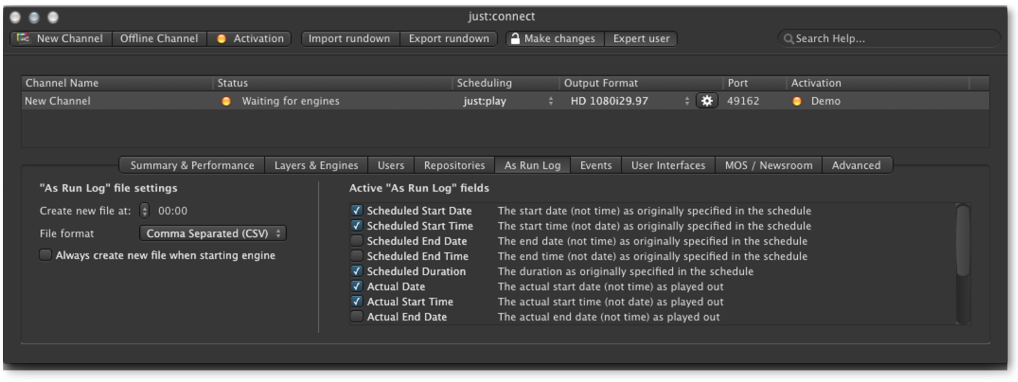Click the Activation column header
Image resolution: width=1018 pixels, height=382 pixels.
coord(878,83)
